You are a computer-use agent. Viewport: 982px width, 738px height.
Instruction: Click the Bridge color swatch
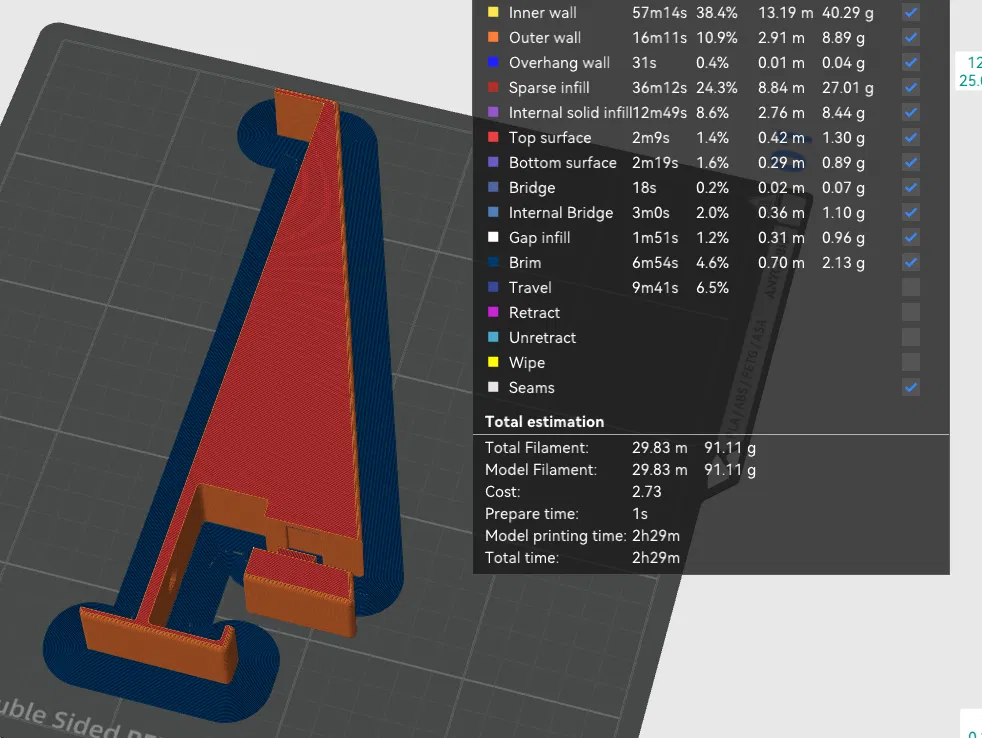(x=493, y=187)
